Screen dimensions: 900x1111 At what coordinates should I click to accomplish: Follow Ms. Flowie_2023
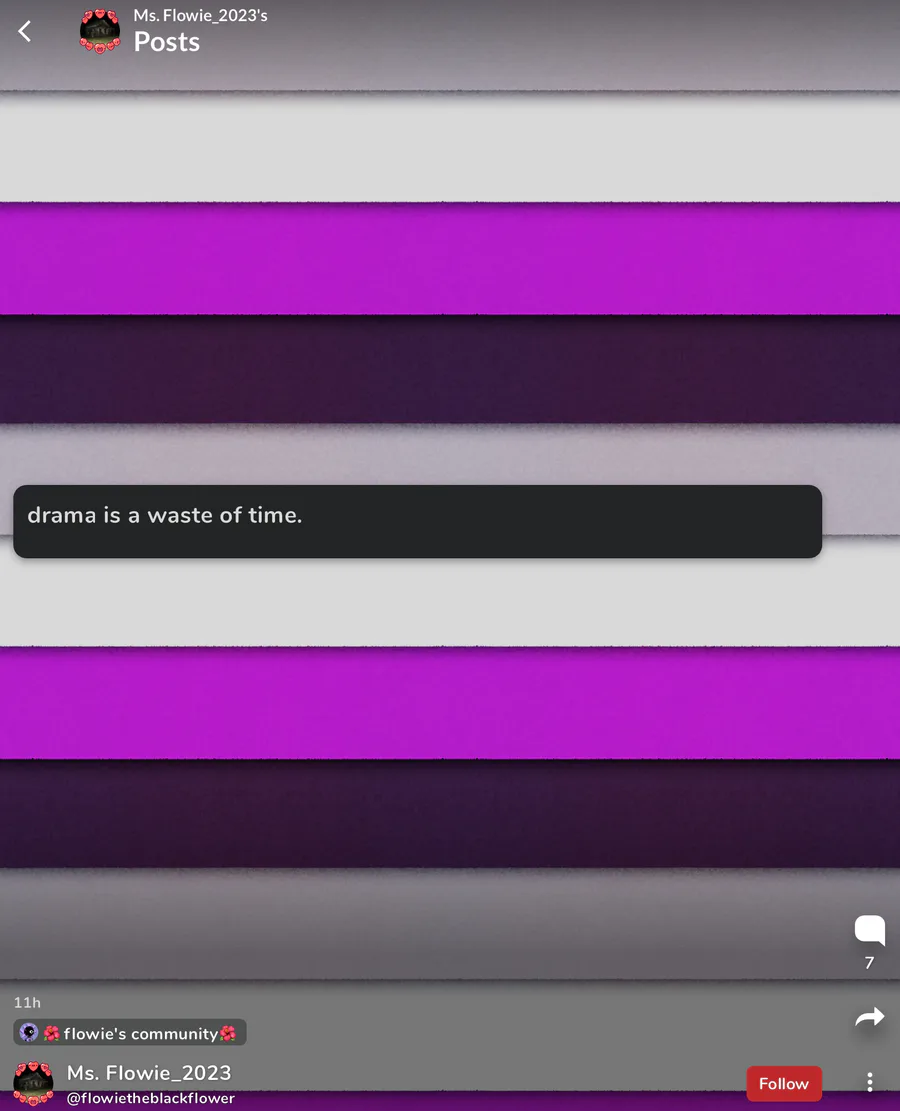pos(784,1083)
